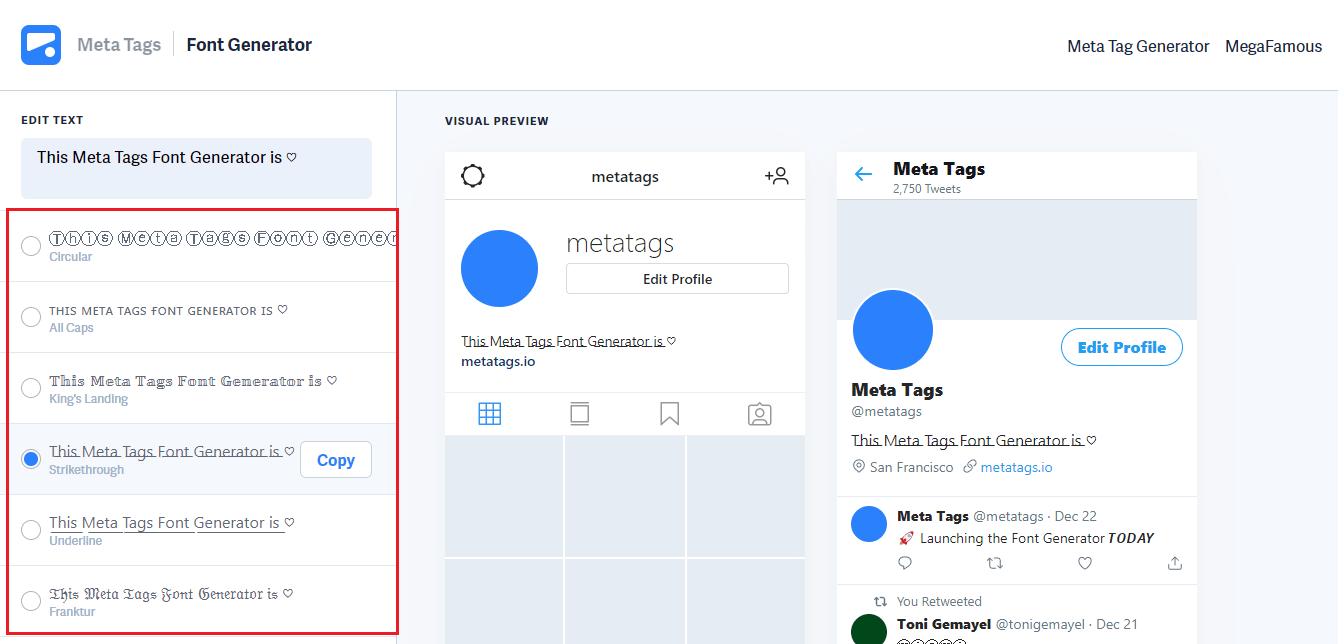Select the Instagram feed view icon
This screenshot has width=1338, height=644.
(x=580, y=414)
